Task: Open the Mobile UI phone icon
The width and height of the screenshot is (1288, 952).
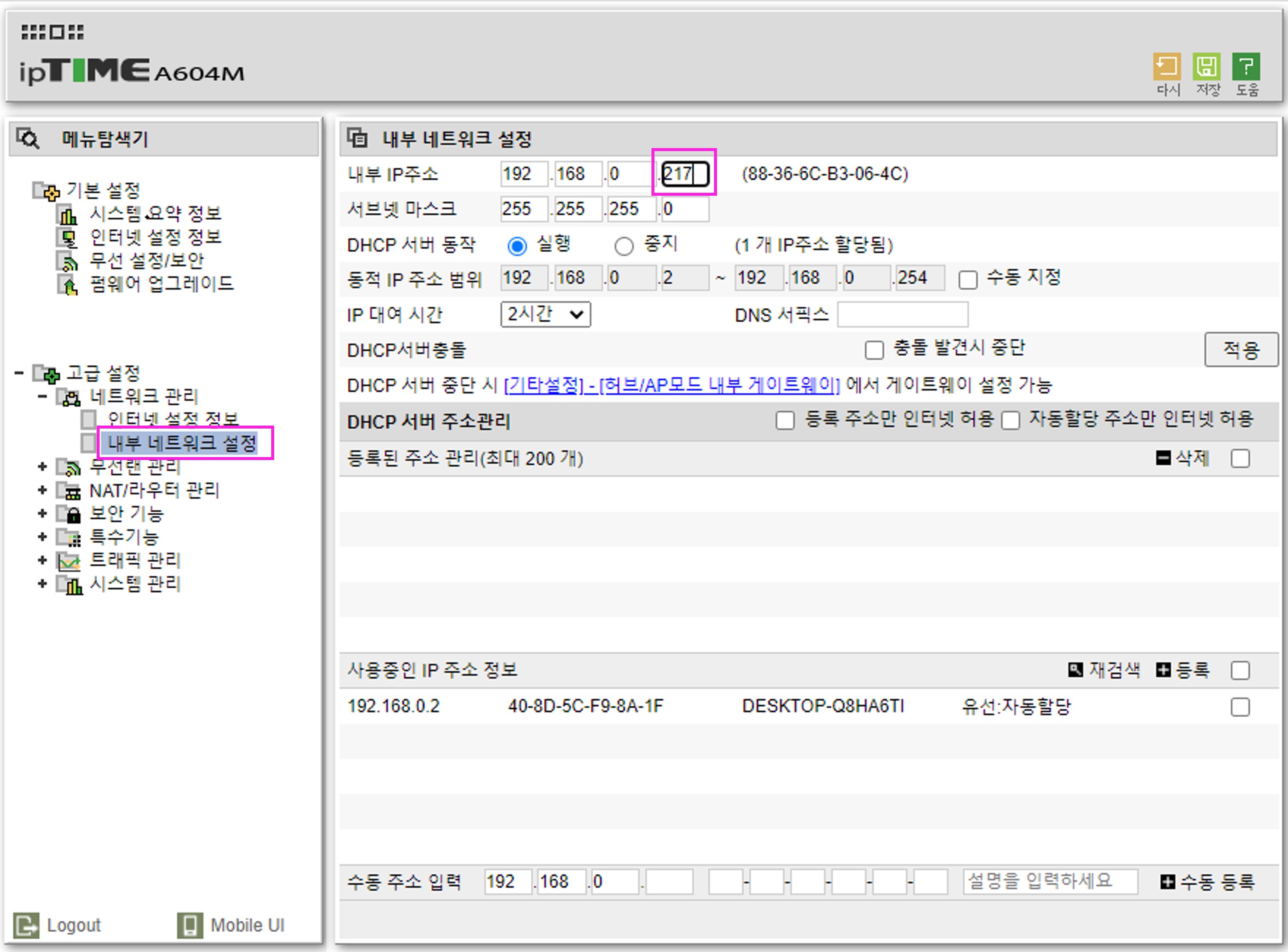Action: [x=189, y=925]
